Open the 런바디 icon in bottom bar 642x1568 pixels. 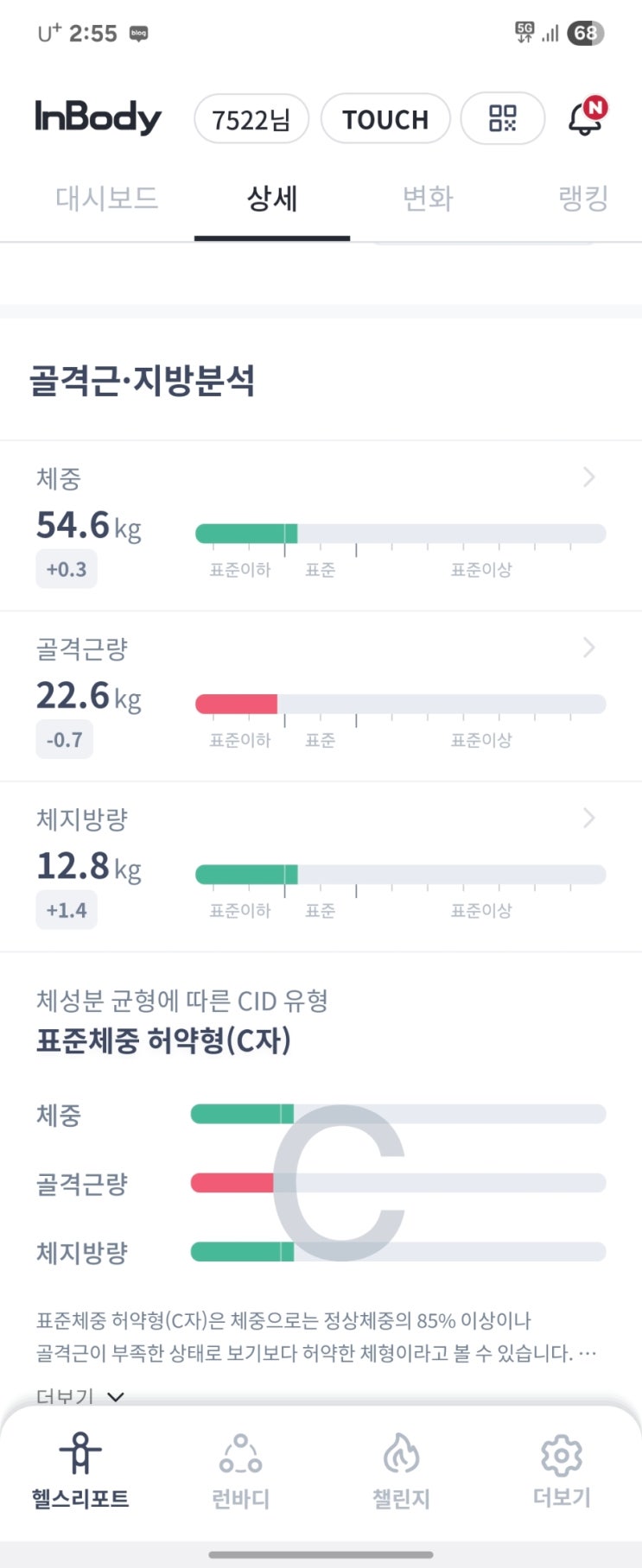240,1454
